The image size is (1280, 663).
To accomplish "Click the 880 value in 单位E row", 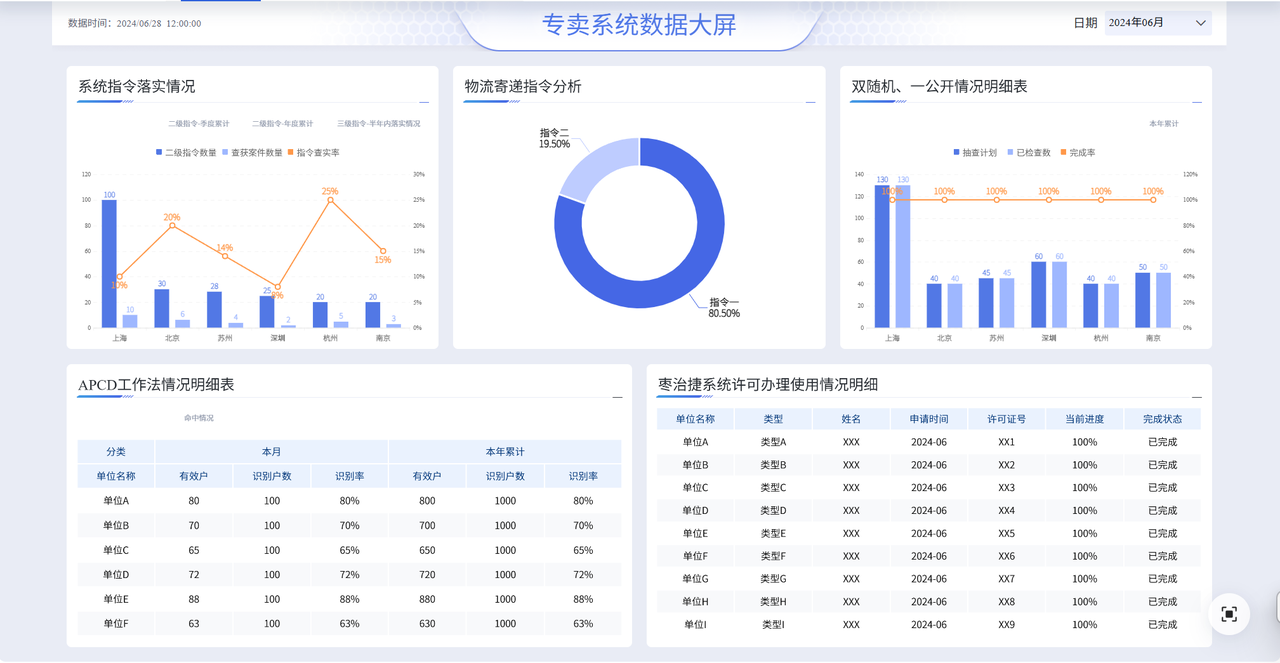I will [x=427, y=599].
